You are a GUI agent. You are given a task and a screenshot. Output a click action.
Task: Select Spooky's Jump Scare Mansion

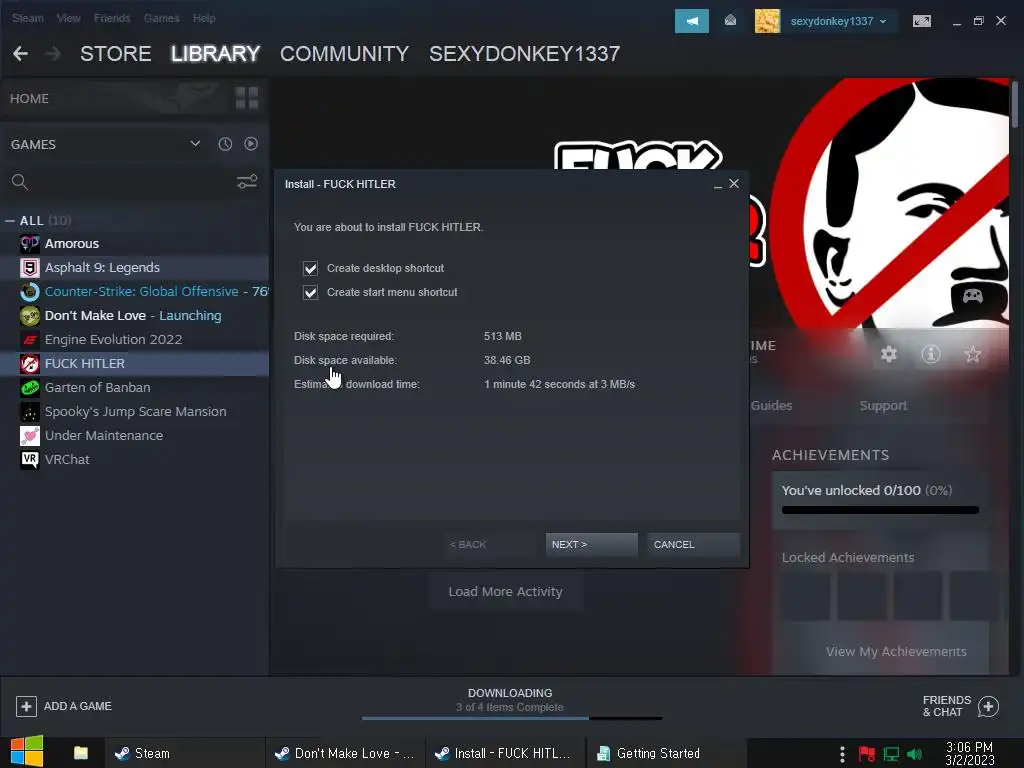click(135, 412)
